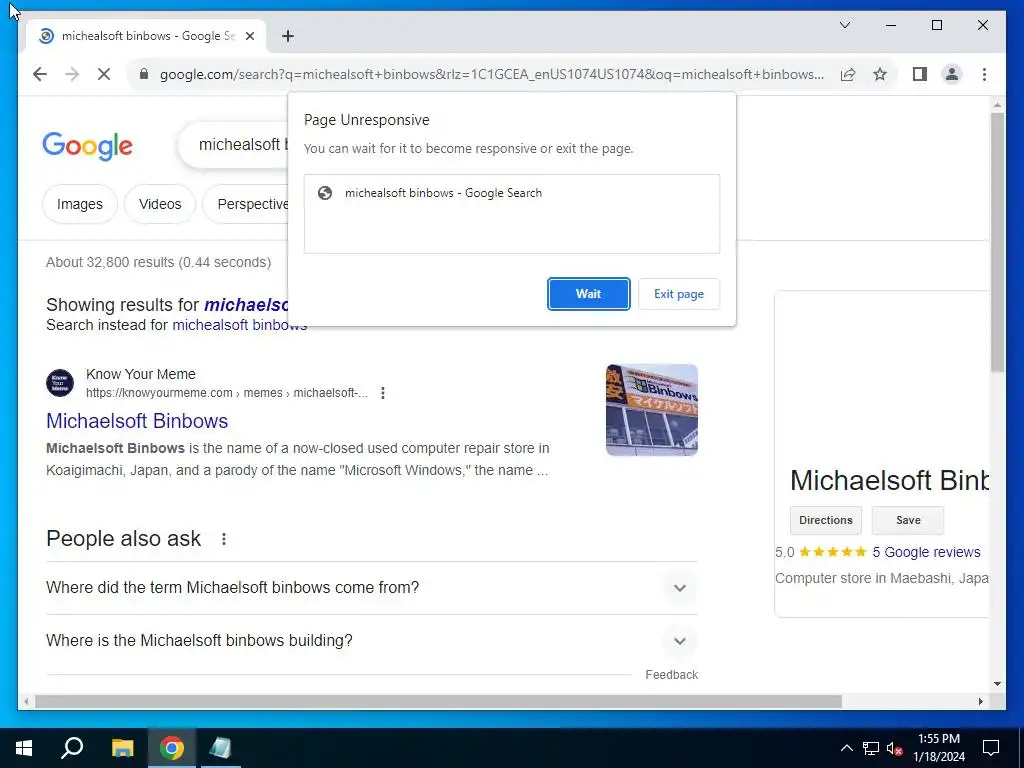Click Save in knowledge panel
1024x768 pixels.
point(908,520)
